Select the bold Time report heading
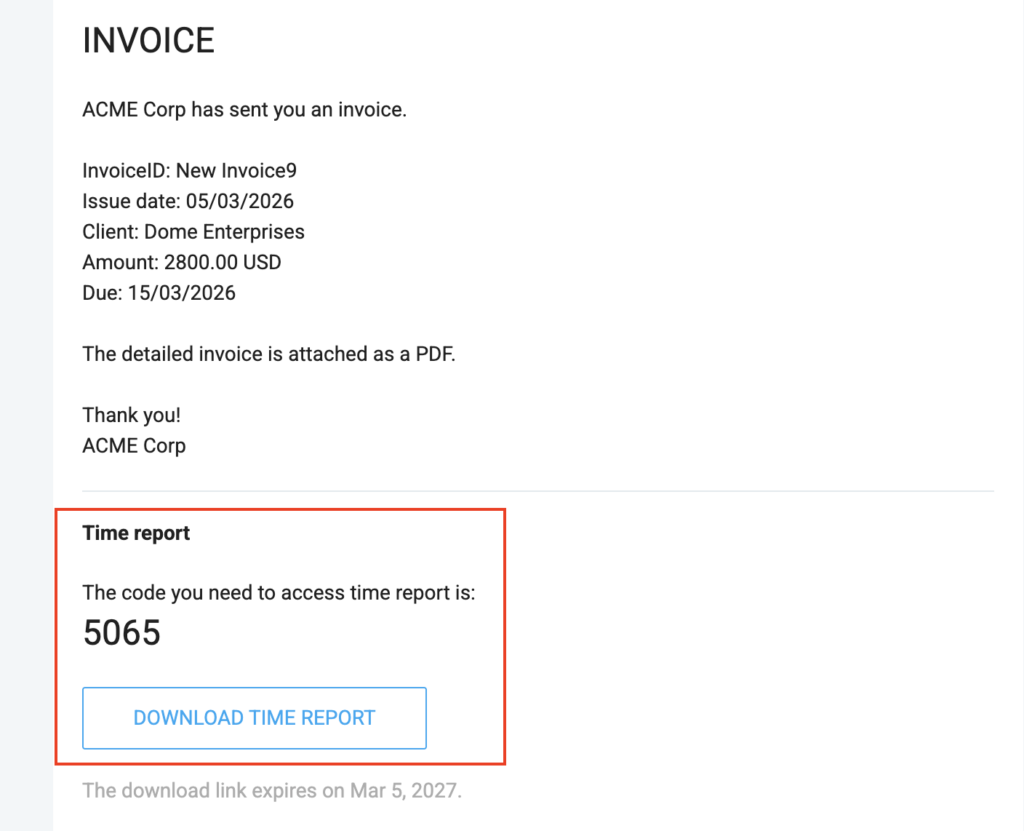 pyautogui.click(x=136, y=533)
